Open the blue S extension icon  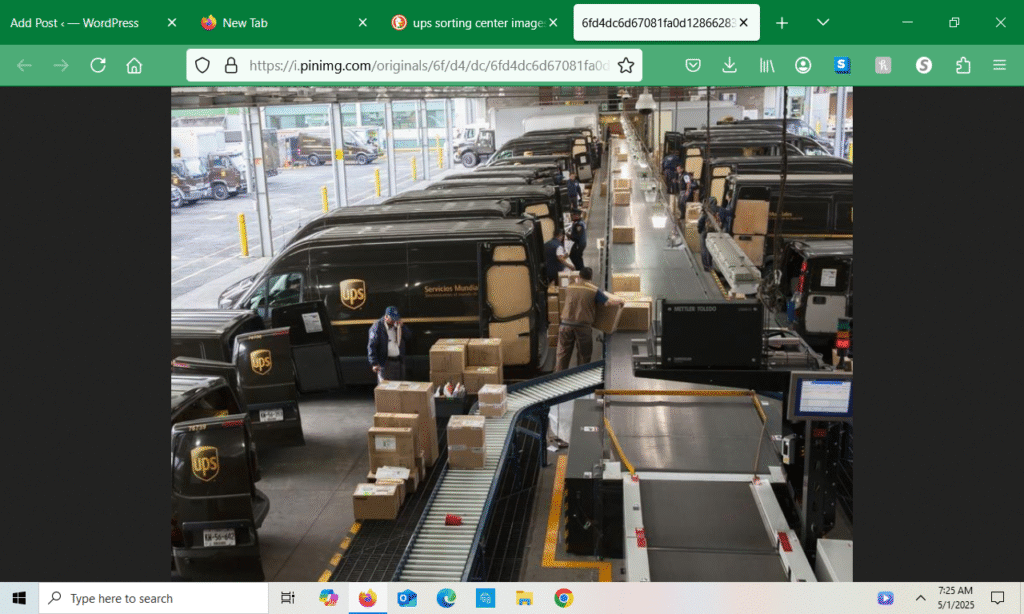coord(842,65)
